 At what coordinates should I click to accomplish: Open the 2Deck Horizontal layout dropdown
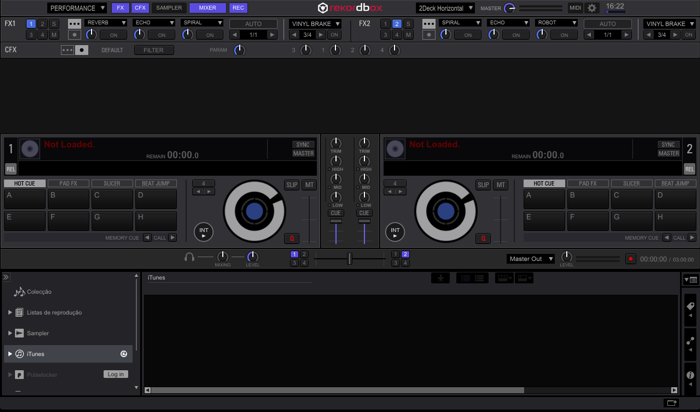tap(445, 8)
